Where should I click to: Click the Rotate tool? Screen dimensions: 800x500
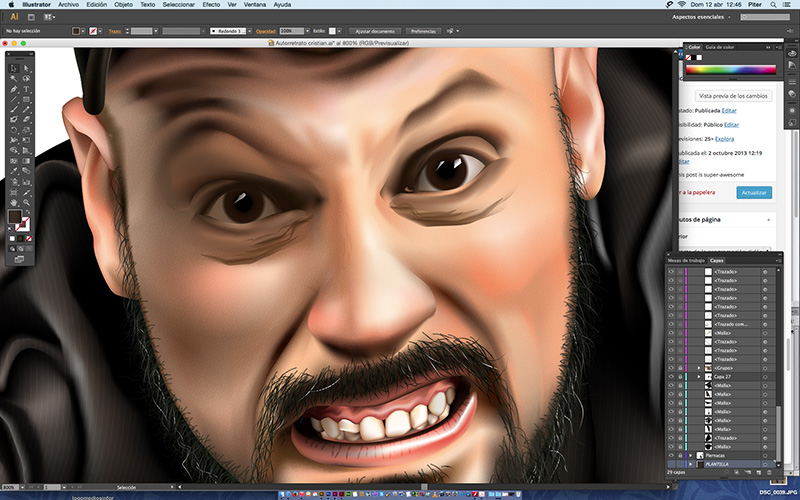[x=12, y=128]
